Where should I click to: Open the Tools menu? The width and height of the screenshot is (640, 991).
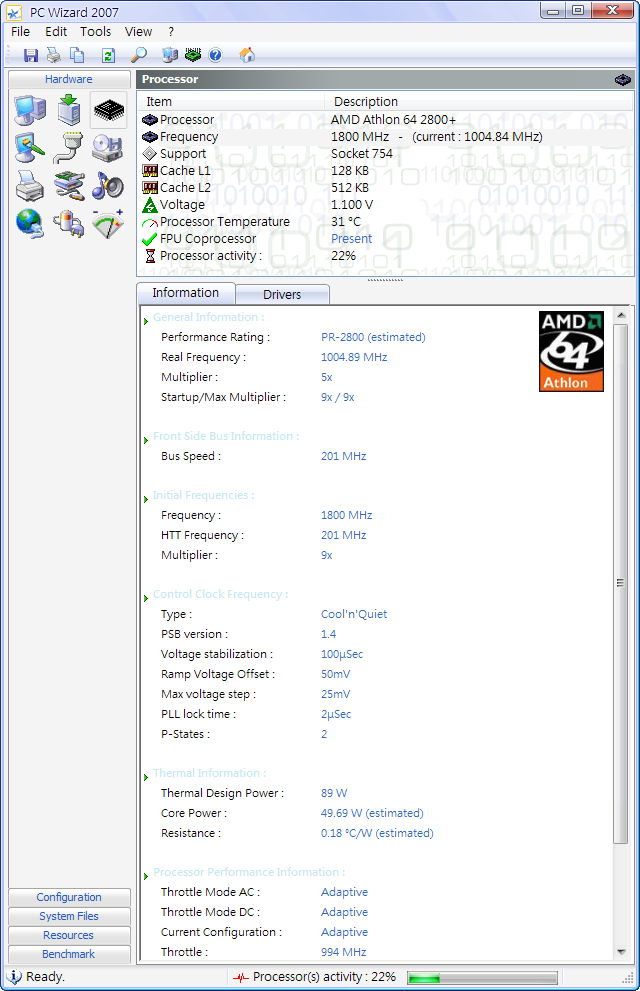coord(95,32)
